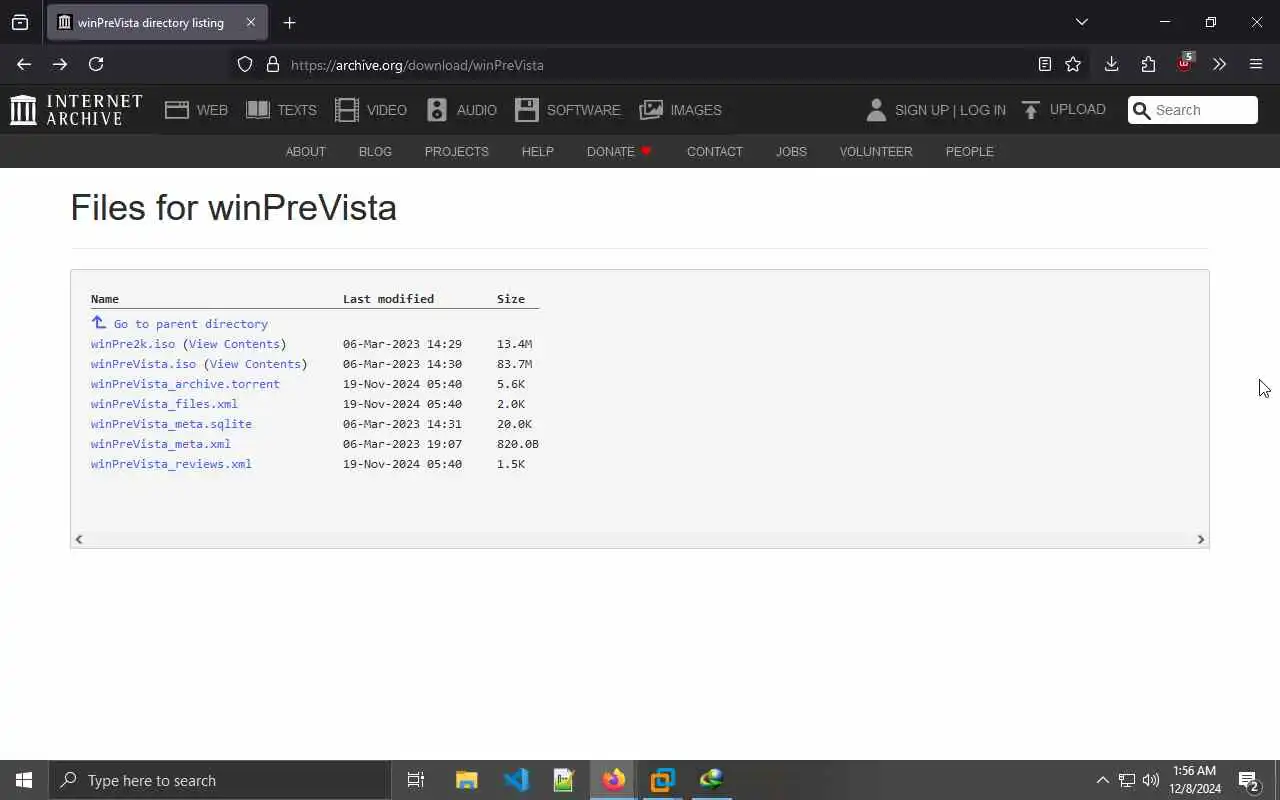The image size is (1280, 800).
Task: Open the HELP link
Action: click(x=537, y=152)
